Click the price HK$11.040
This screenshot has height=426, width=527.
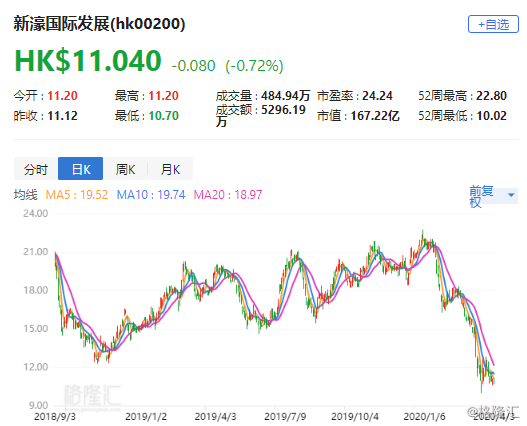click(88, 61)
